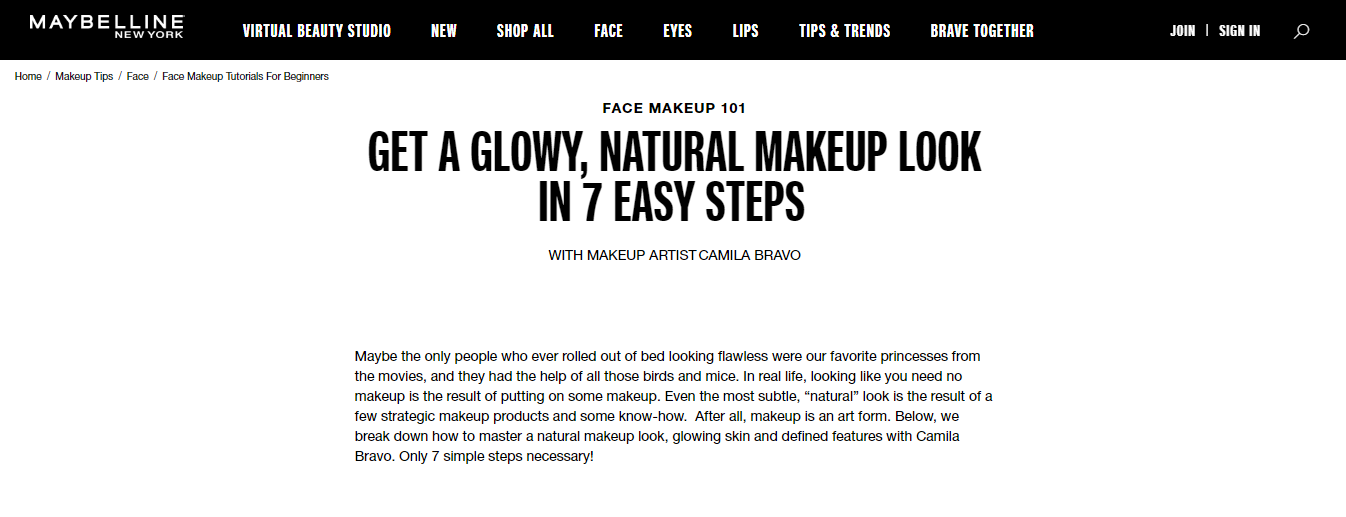Open the Tips & Trends menu
The height and width of the screenshot is (517, 1346).
click(x=844, y=31)
